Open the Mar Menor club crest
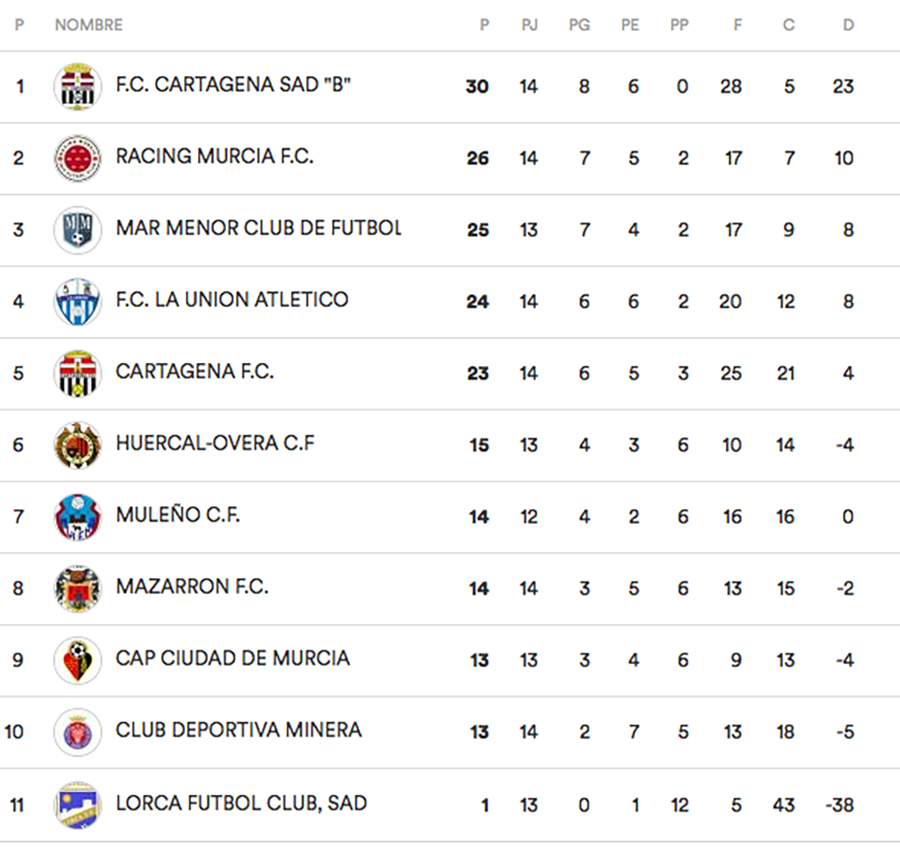This screenshot has width=900, height=850. click(x=77, y=230)
